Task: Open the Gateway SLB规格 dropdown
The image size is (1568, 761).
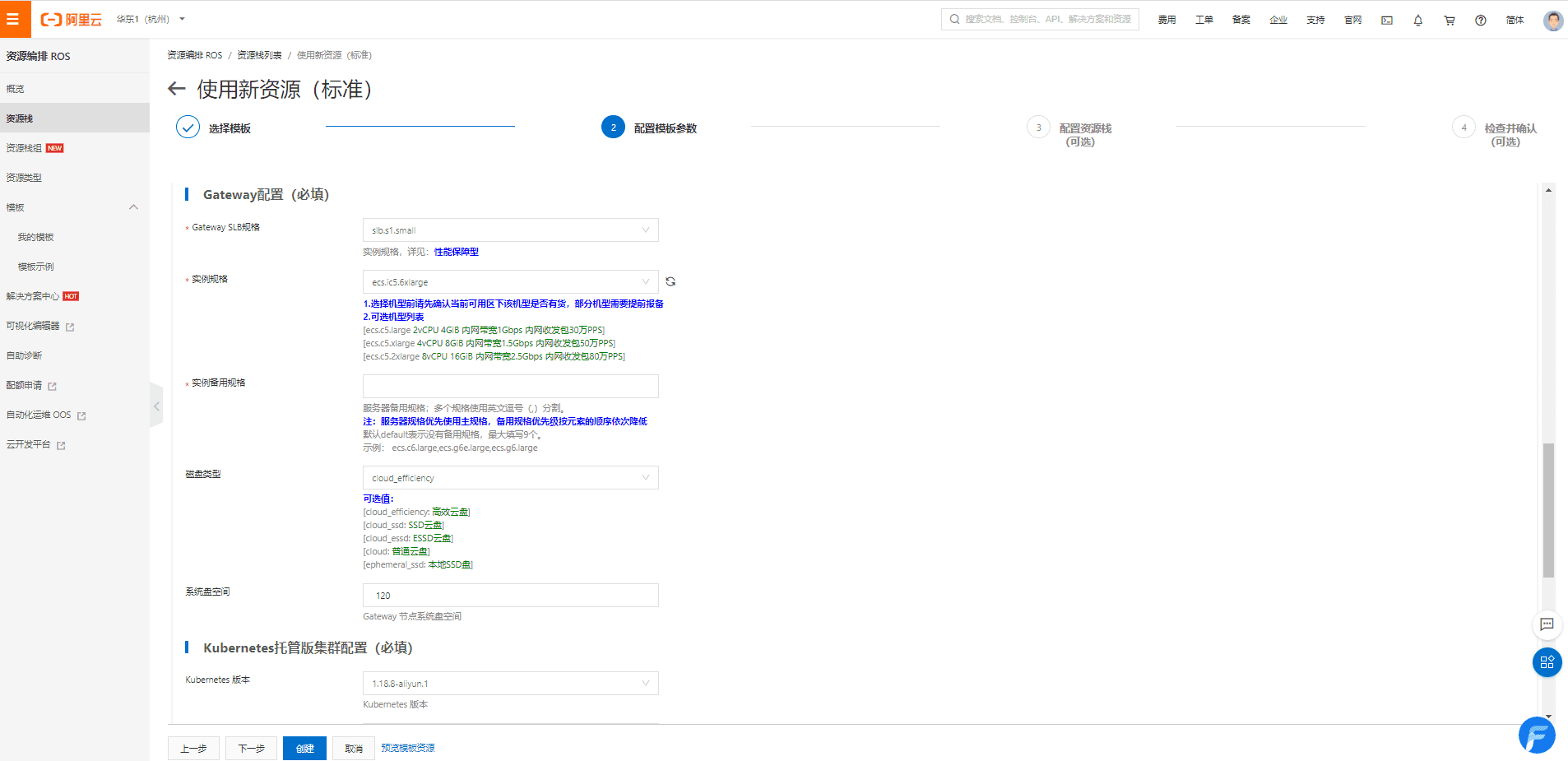Action: point(510,230)
